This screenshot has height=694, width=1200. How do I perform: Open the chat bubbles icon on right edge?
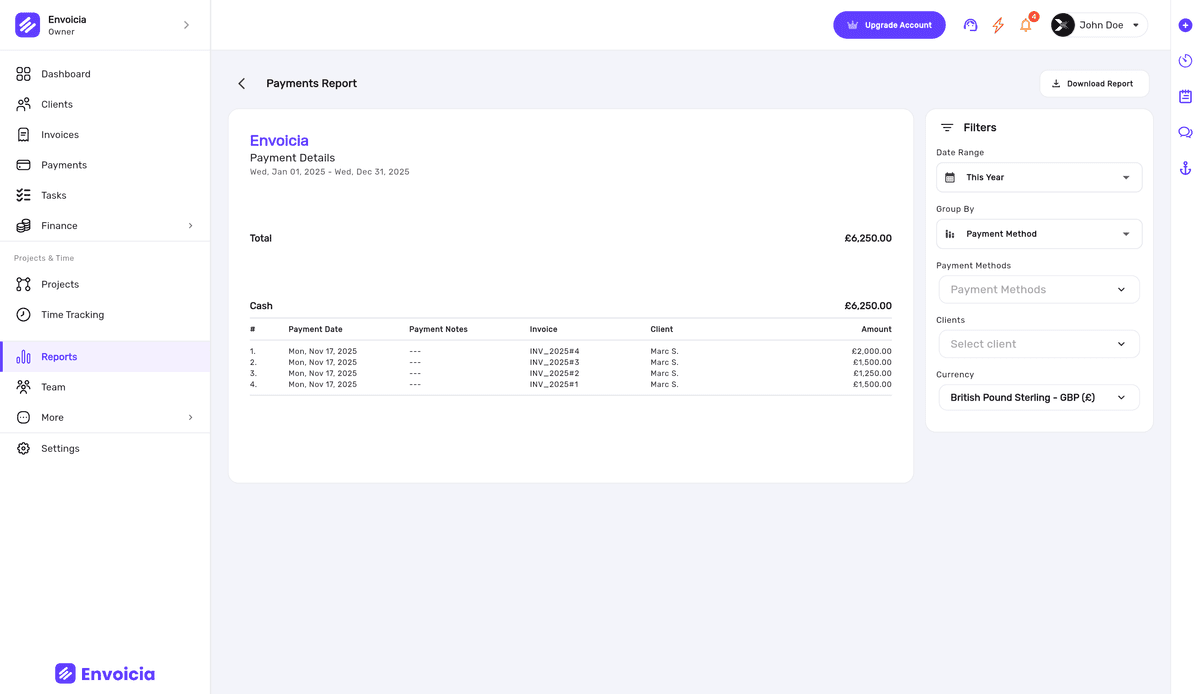(1185, 132)
